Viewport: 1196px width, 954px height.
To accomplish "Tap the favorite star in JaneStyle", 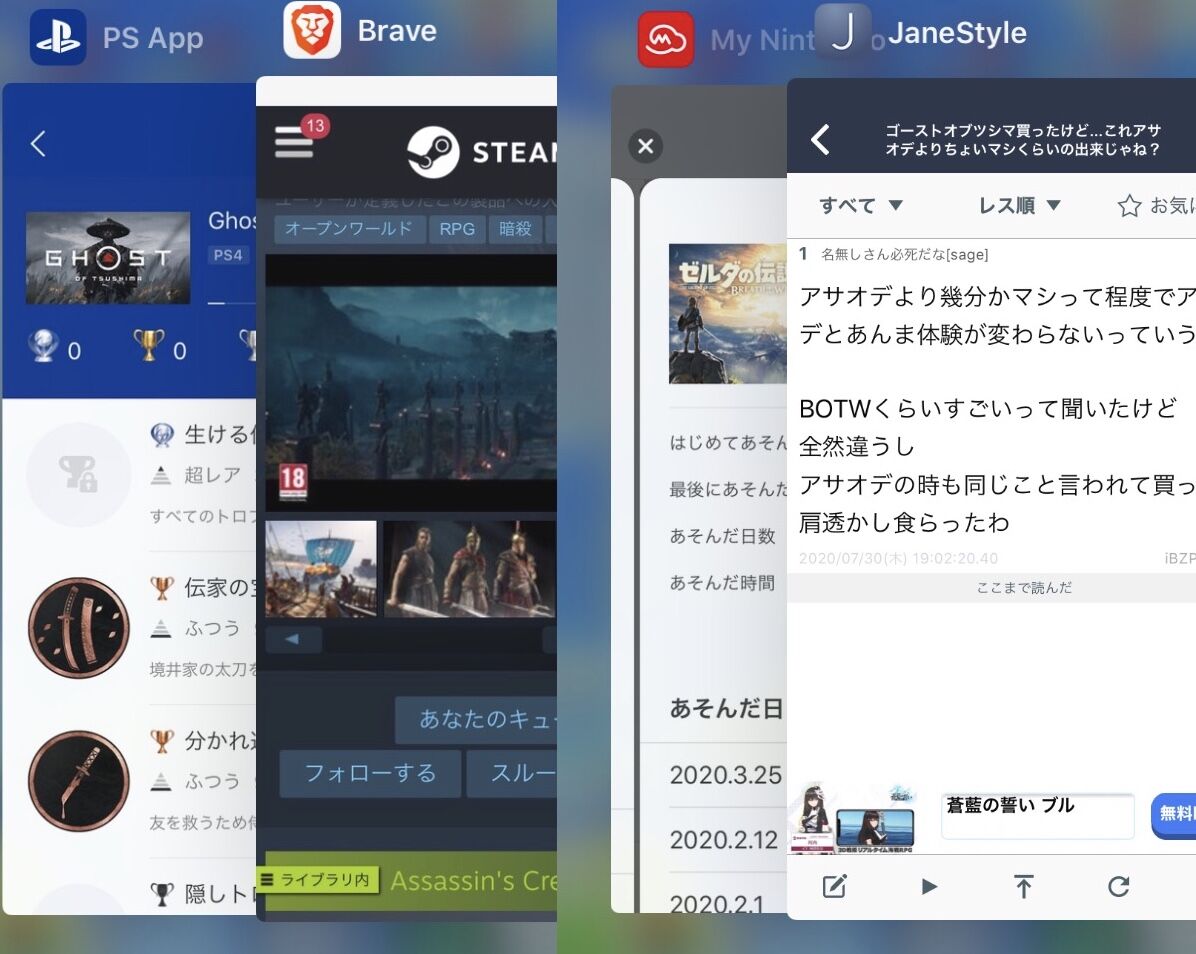I will [1129, 205].
